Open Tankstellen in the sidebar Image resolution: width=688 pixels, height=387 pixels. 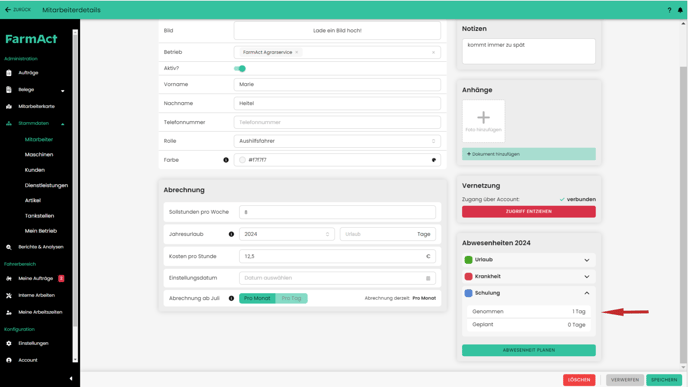tap(39, 216)
